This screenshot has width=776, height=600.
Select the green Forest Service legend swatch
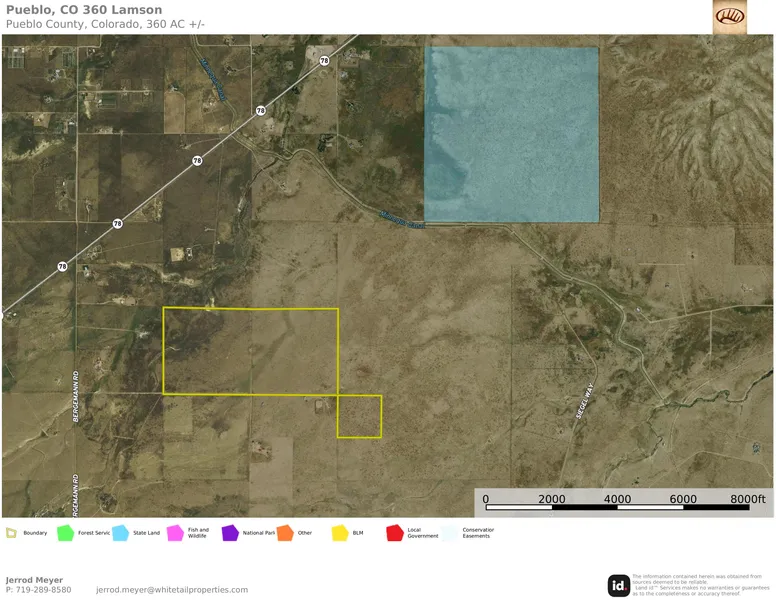(66, 533)
